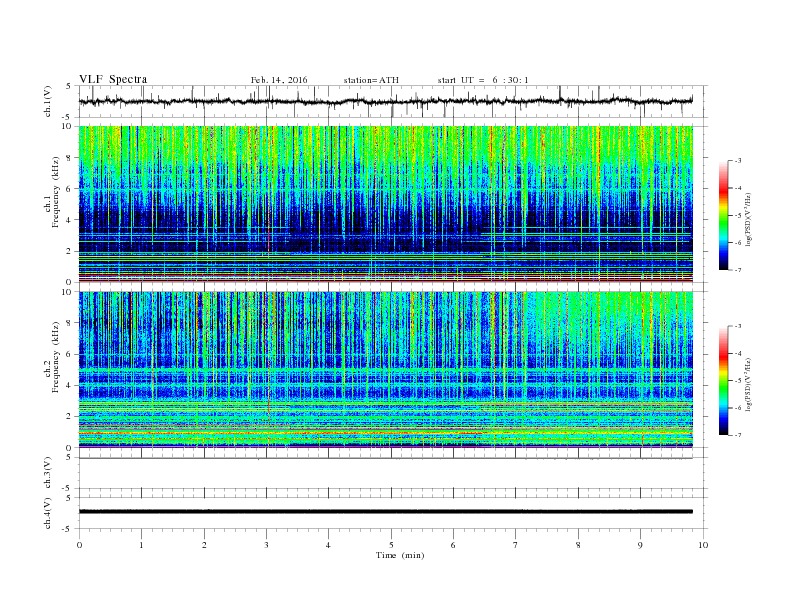Viewport: 792px width, 612px height.
Task: Click the 'ch.3(V)' axis label
Action: click(x=48, y=473)
